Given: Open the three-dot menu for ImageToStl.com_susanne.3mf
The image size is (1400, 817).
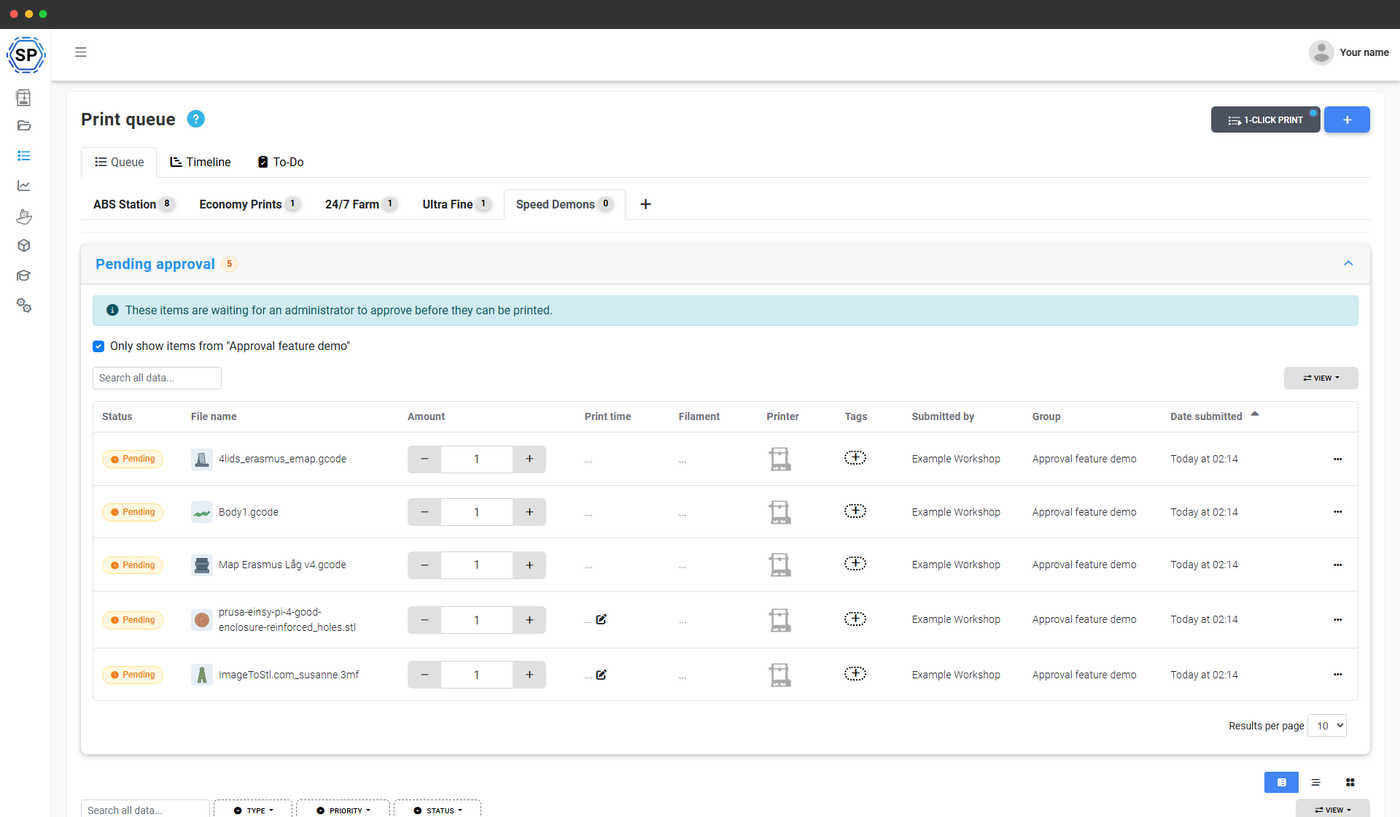Looking at the screenshot, I should coord(1337,675).
